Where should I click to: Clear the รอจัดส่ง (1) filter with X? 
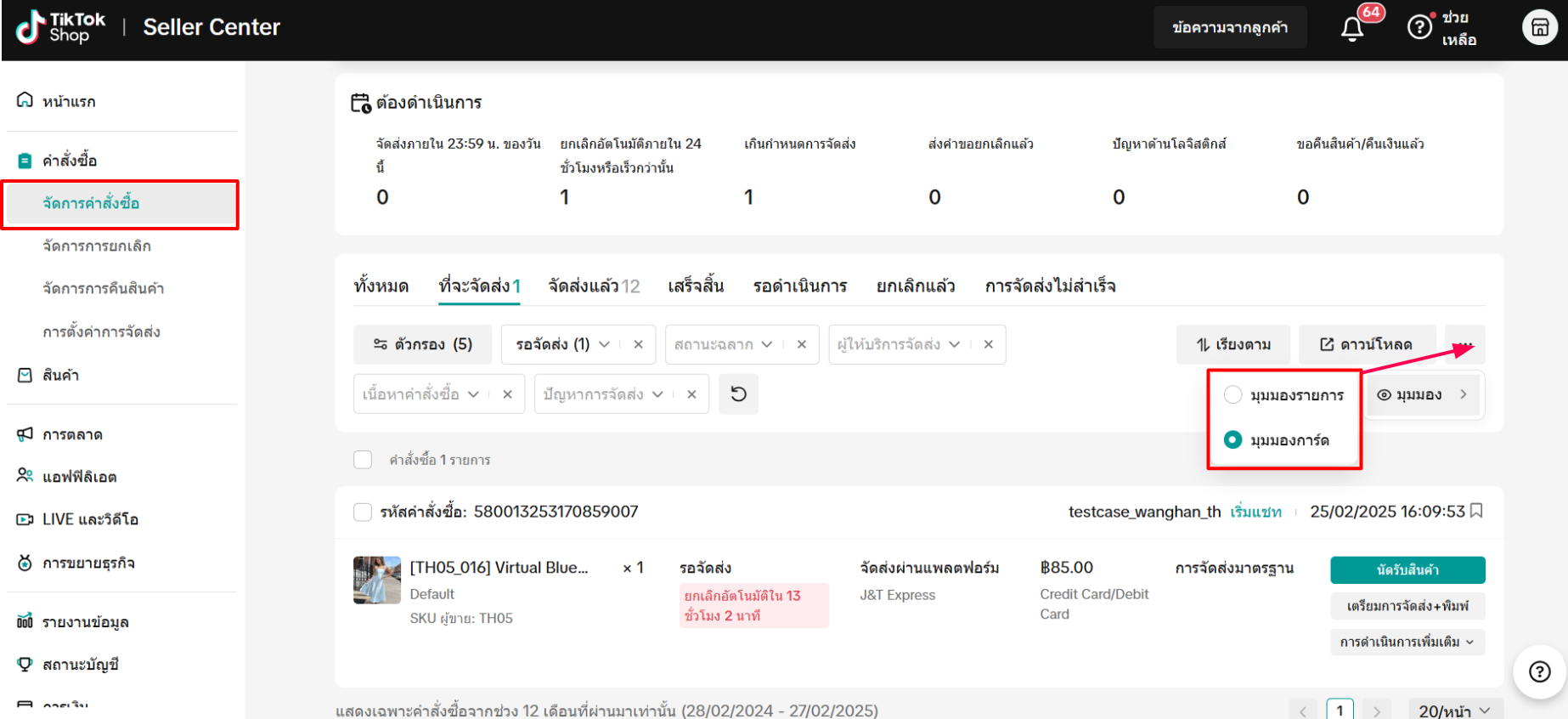pos(638,344)
